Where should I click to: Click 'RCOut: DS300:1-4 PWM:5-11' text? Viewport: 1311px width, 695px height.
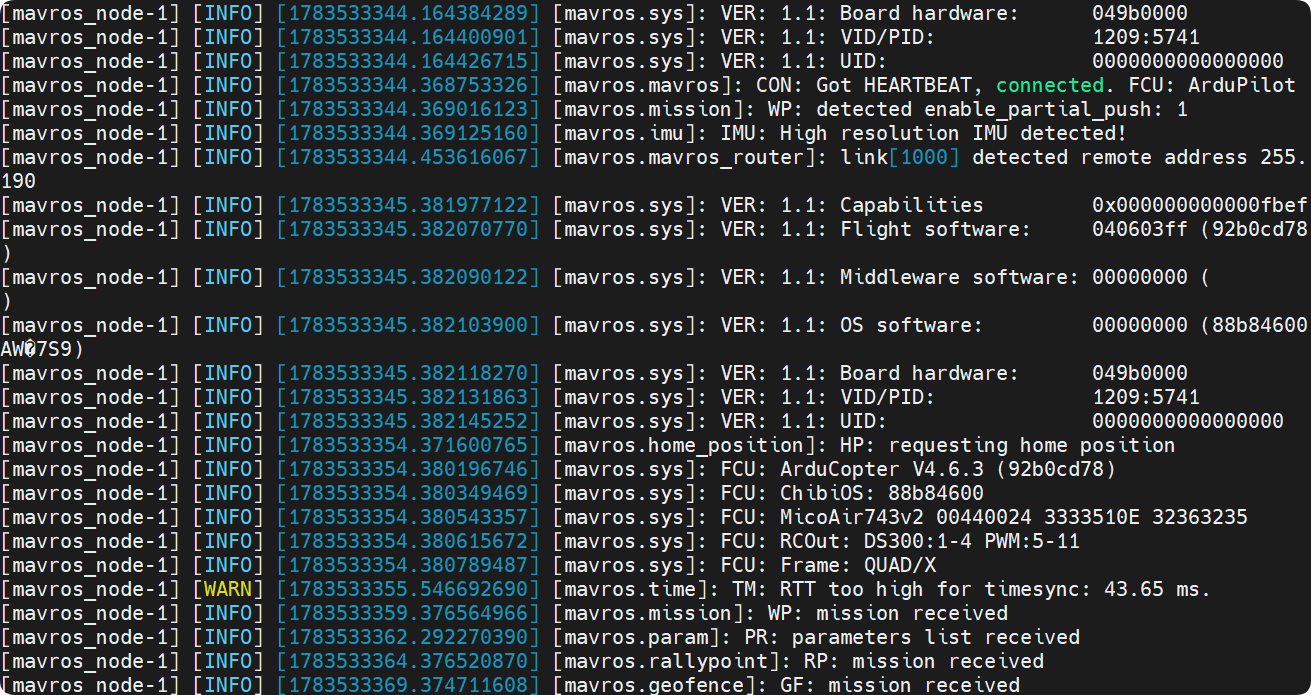pos(930,541)
